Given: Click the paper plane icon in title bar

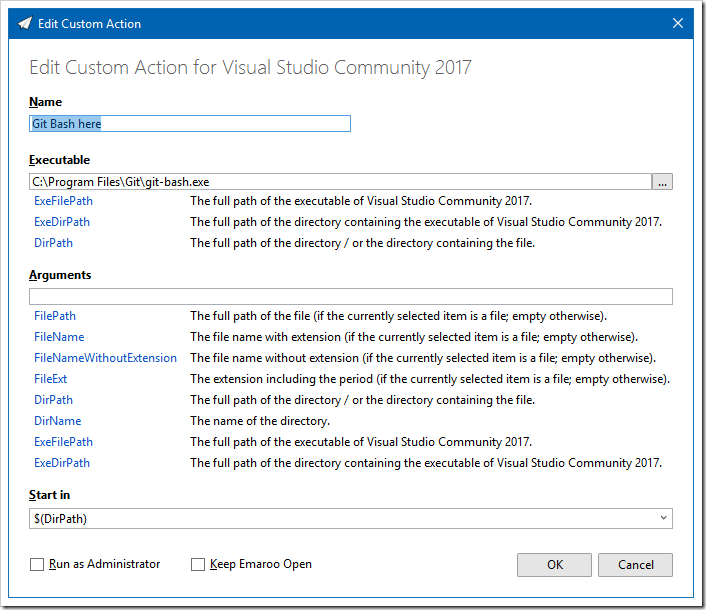Looking at the screenshot, I should 25,23.
